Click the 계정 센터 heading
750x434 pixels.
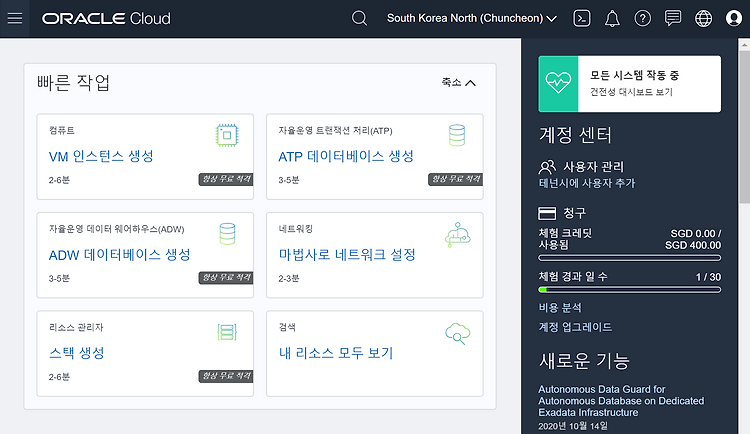575,135
